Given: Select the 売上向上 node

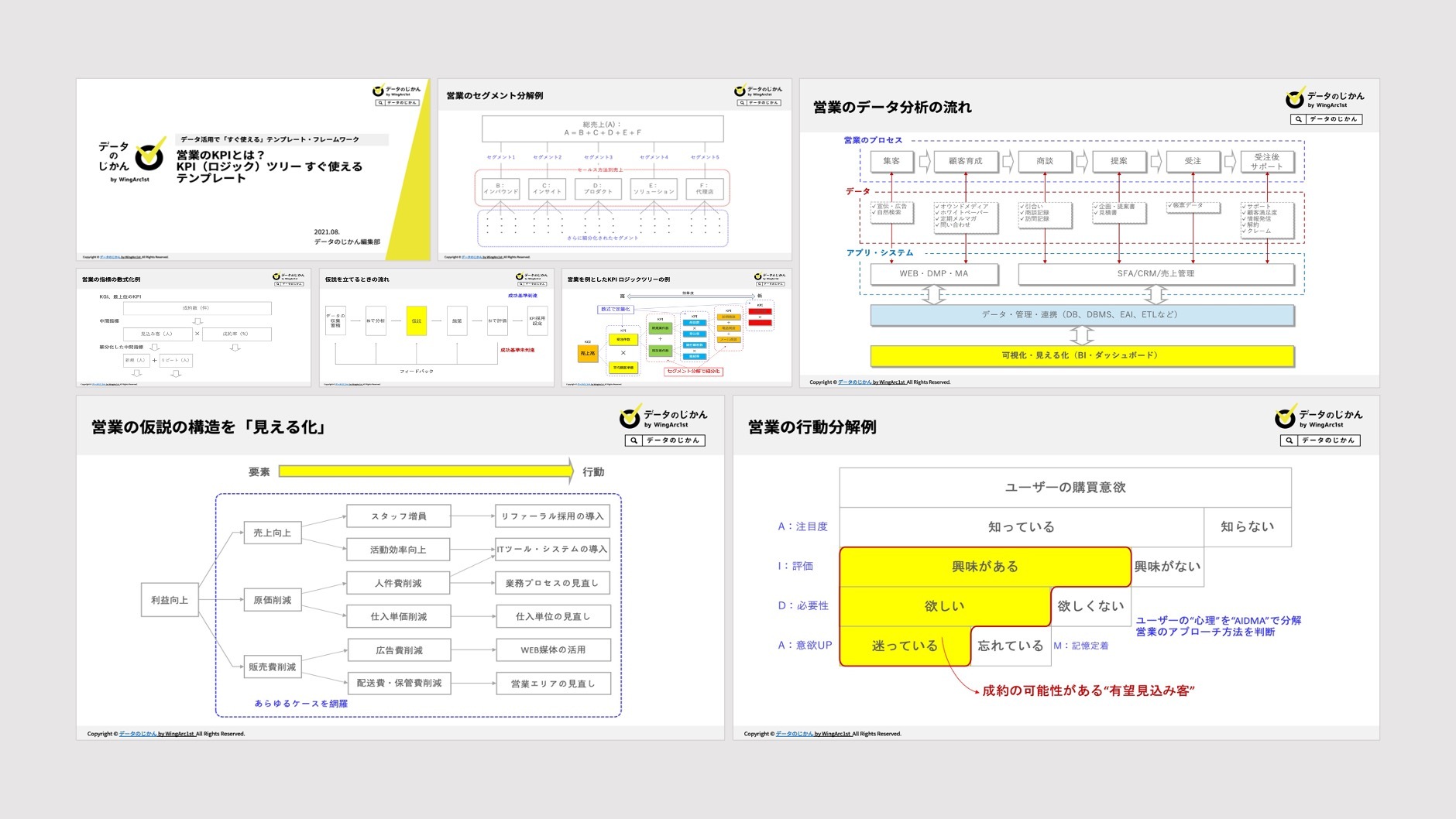Looking at the screenshot, I should [x=273, y=533].
